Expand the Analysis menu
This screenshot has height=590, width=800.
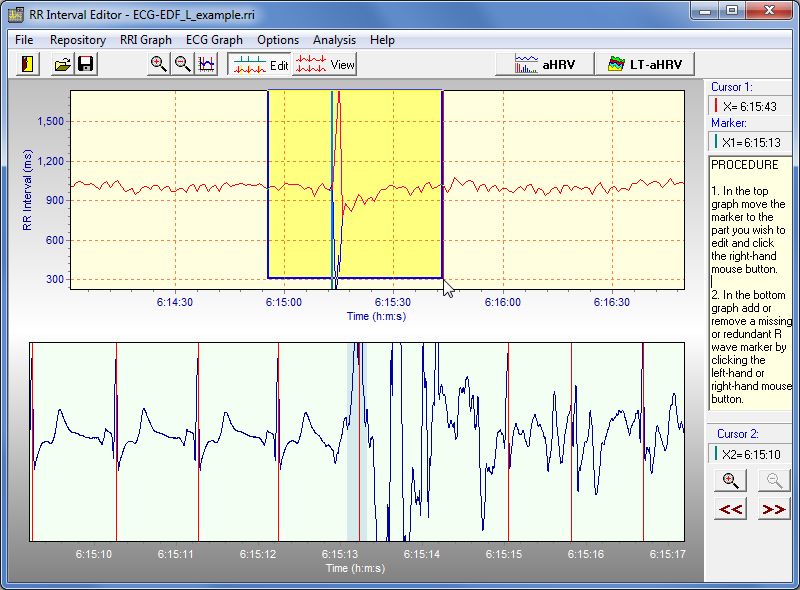coord(334,40)
